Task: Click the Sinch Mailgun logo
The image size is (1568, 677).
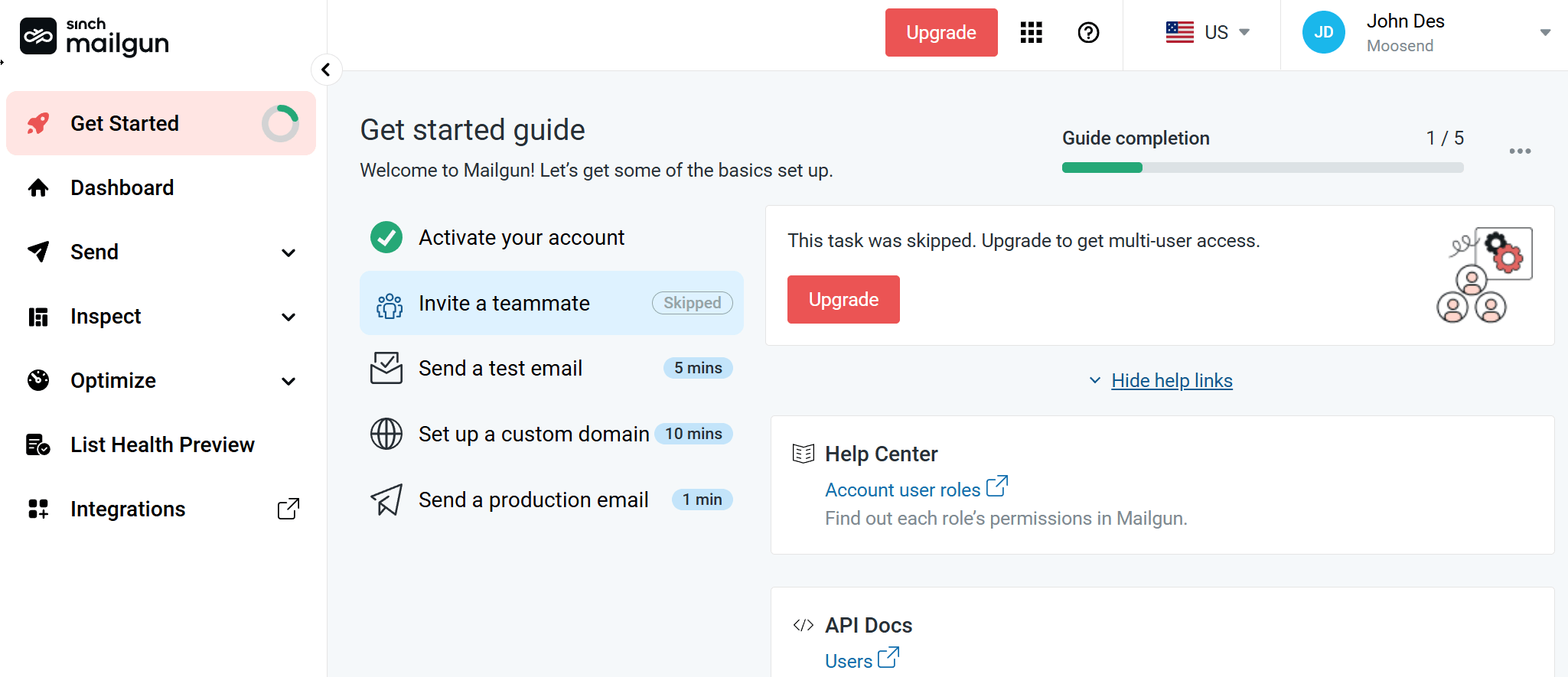Action: pos(94,36)
